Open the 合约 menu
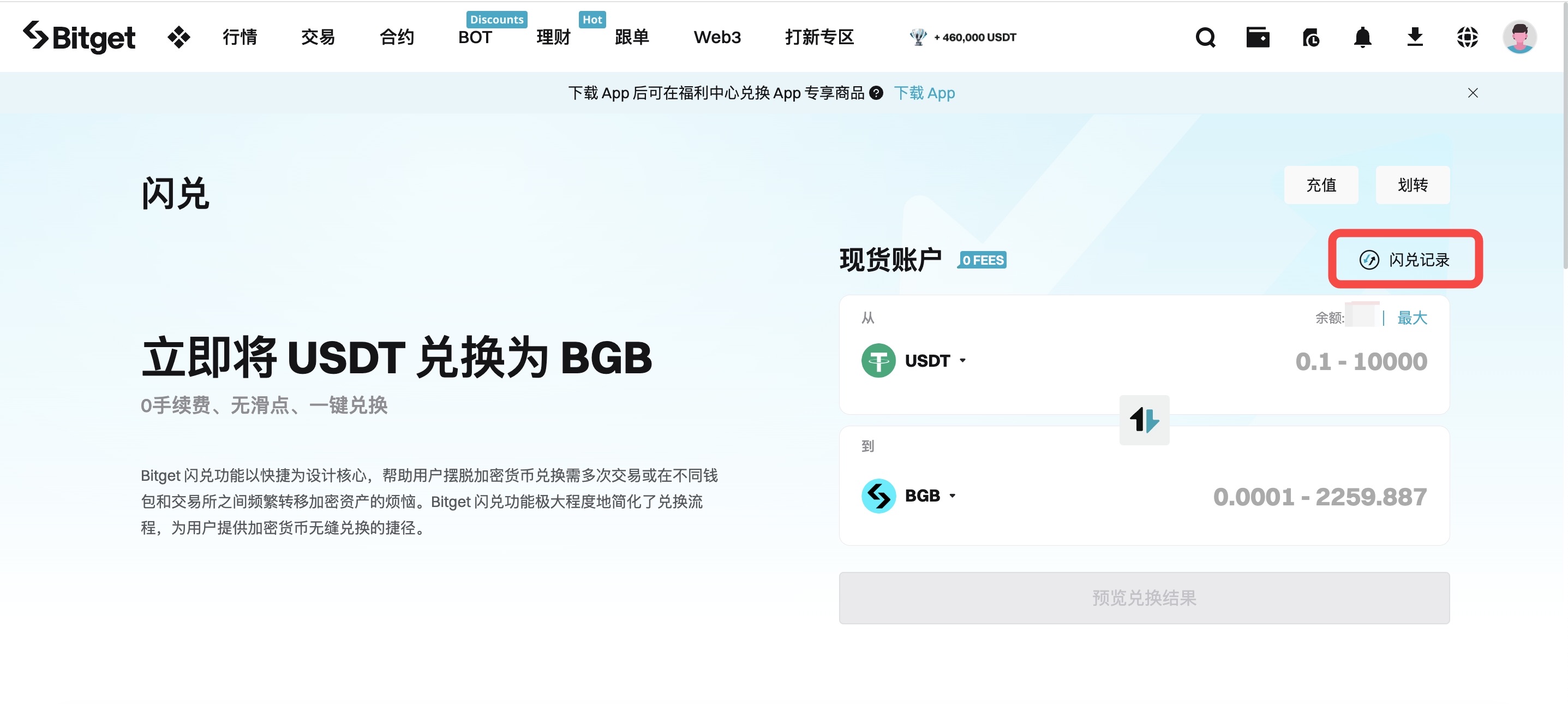Screen dimensions: 1568x704 tap(397, 37)
